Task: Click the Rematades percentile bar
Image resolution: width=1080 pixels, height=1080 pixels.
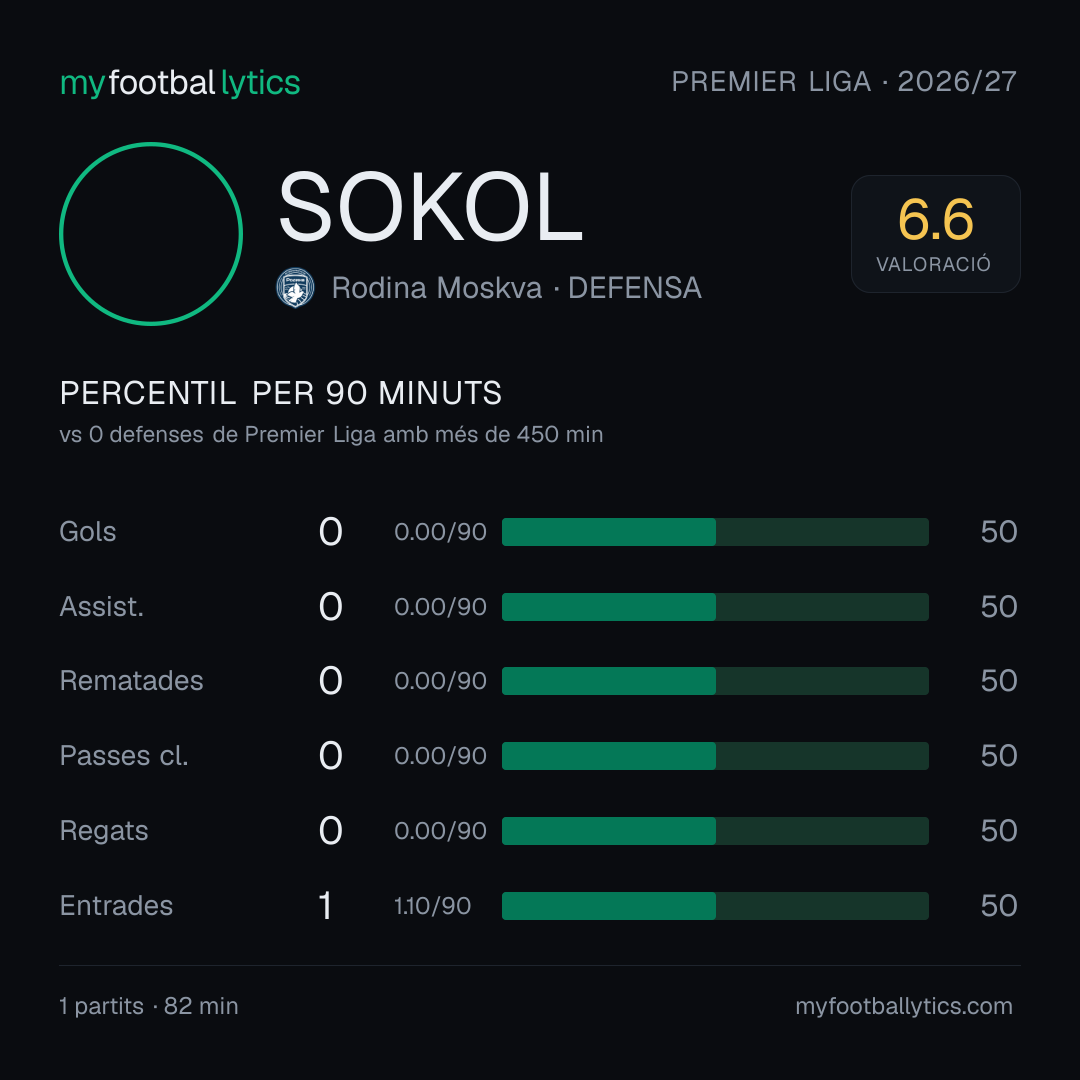Action: [x=715, y=681]
